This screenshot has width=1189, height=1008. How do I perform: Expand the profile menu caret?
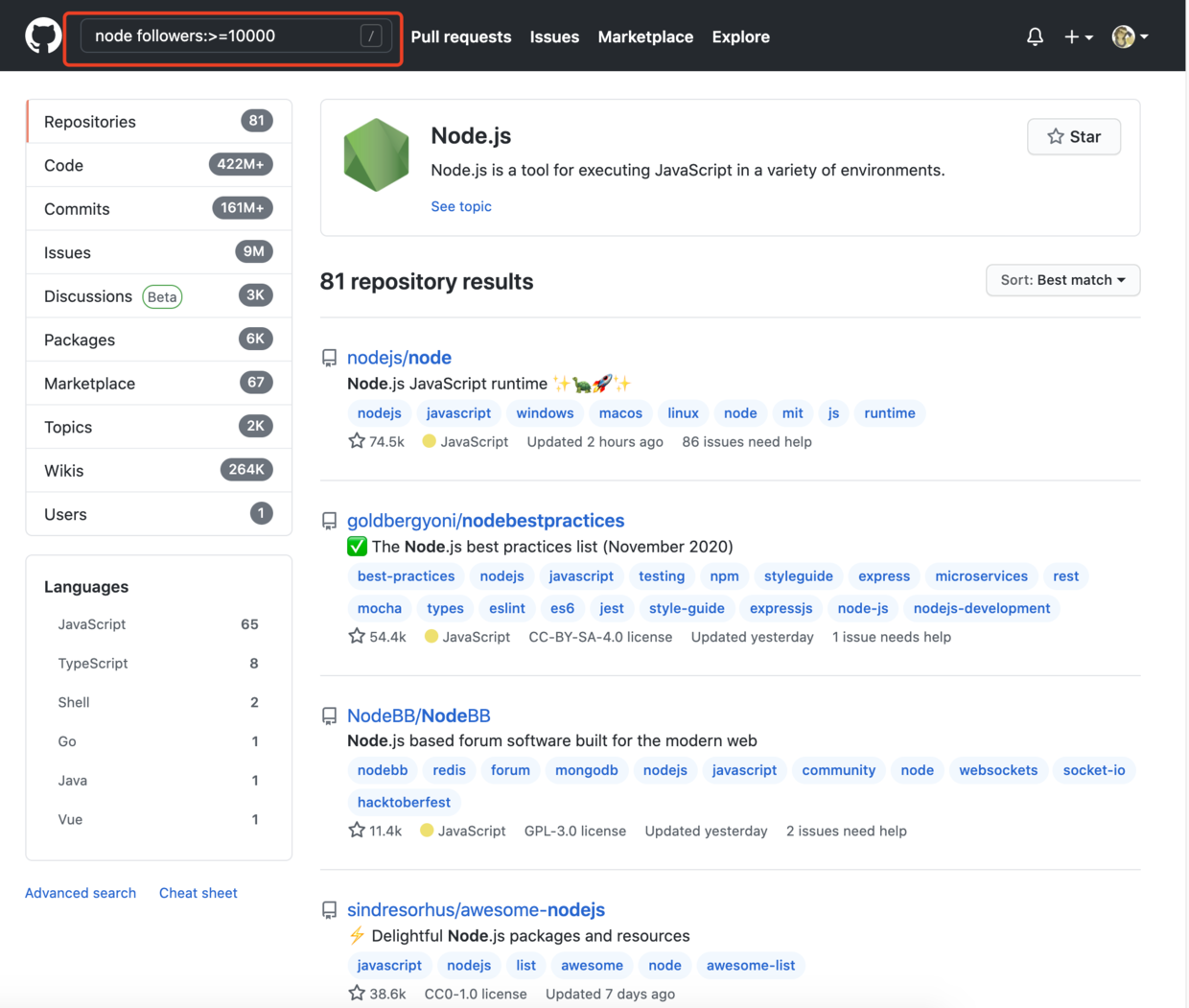1146,35
